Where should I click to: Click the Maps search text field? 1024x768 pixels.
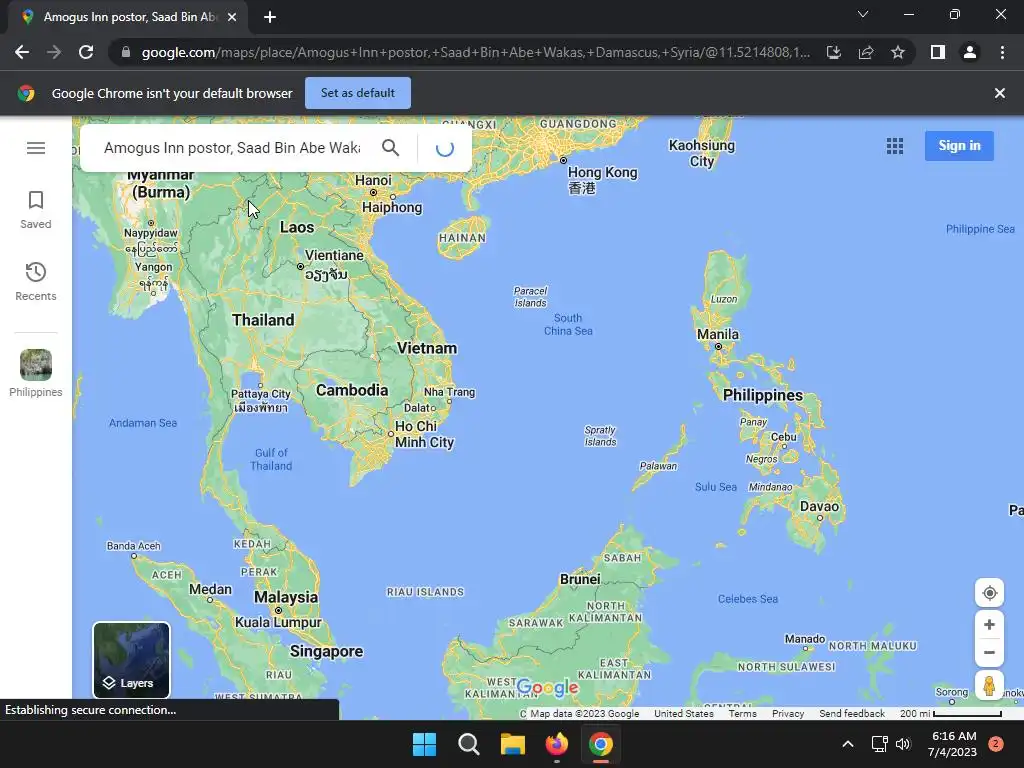tap(232, 148)
